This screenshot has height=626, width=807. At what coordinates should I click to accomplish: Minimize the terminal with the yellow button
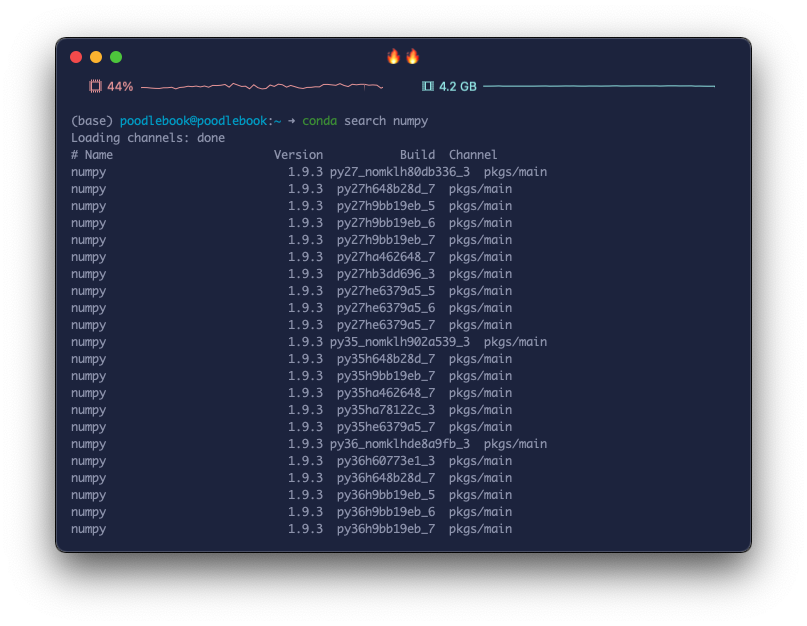[96, 57]
